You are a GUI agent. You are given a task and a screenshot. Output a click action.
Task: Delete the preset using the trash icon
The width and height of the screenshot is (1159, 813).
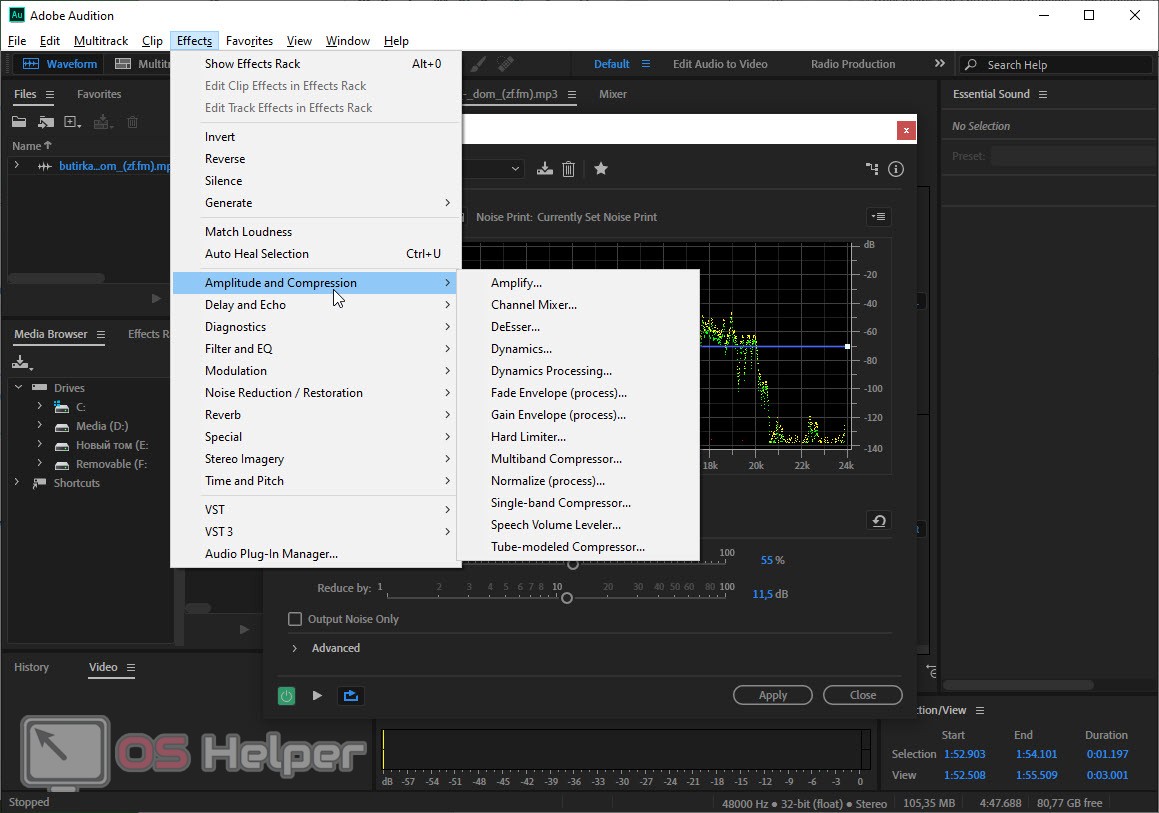coord(568,169)
